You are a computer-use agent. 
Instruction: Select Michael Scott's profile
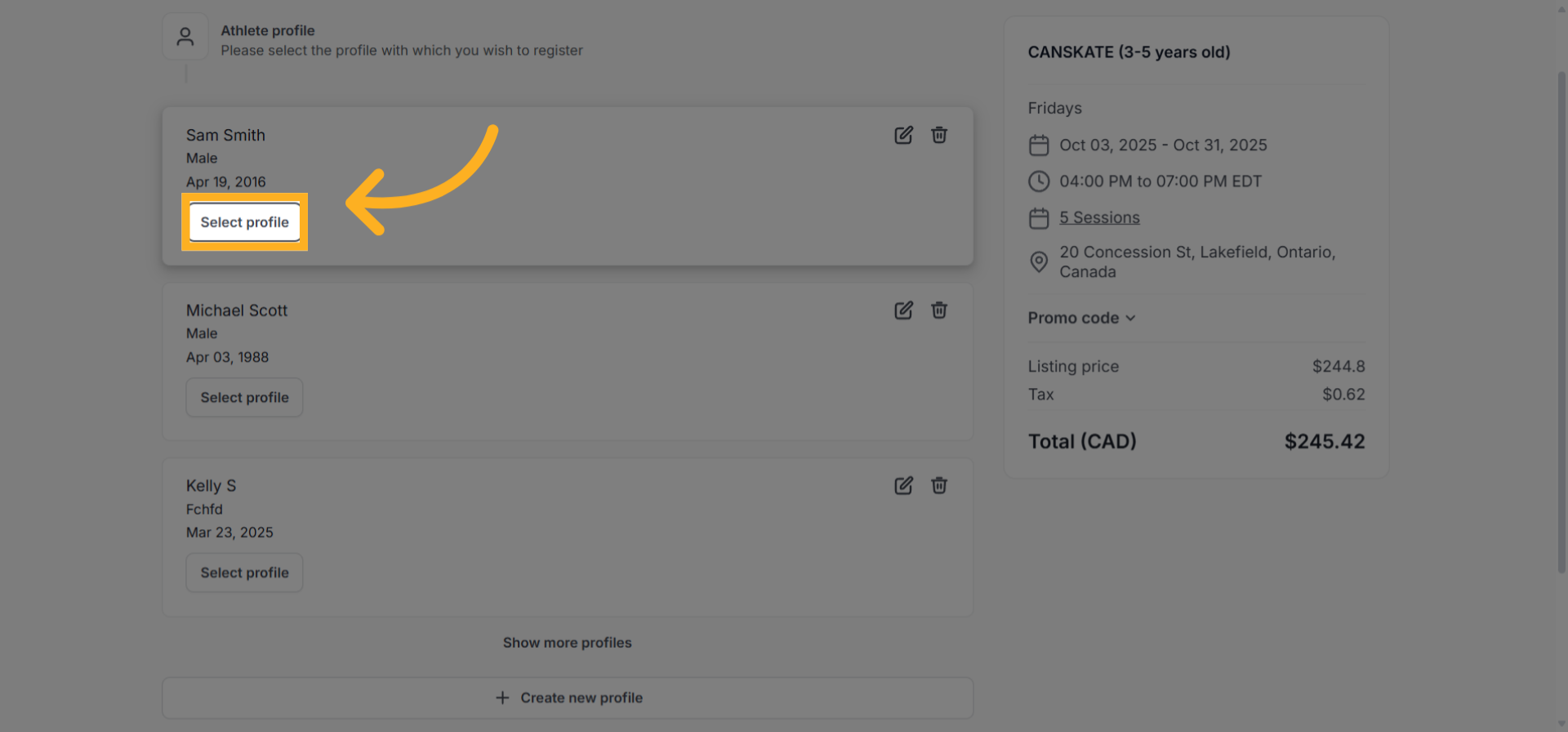pos(244,398)
